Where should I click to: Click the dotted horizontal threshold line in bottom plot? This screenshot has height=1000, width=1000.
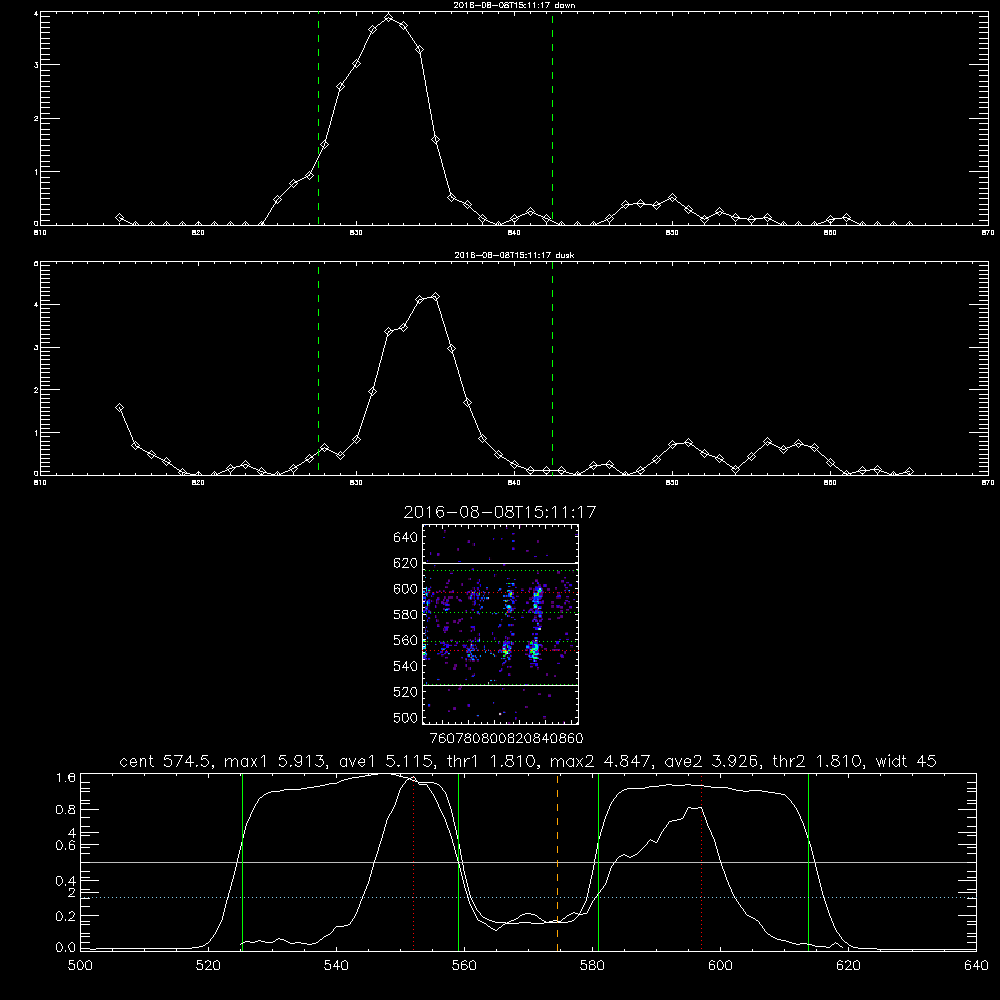[528, 897]
